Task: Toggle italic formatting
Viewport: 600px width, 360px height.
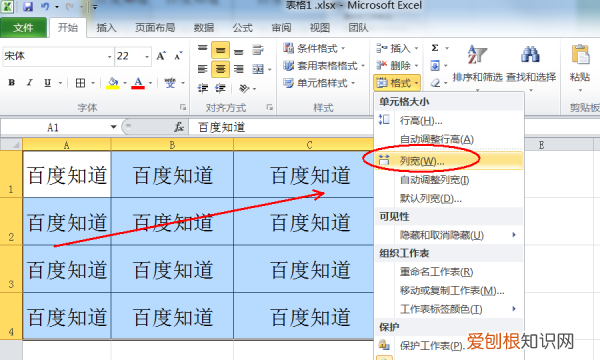Action: click(x=29, y=83)
